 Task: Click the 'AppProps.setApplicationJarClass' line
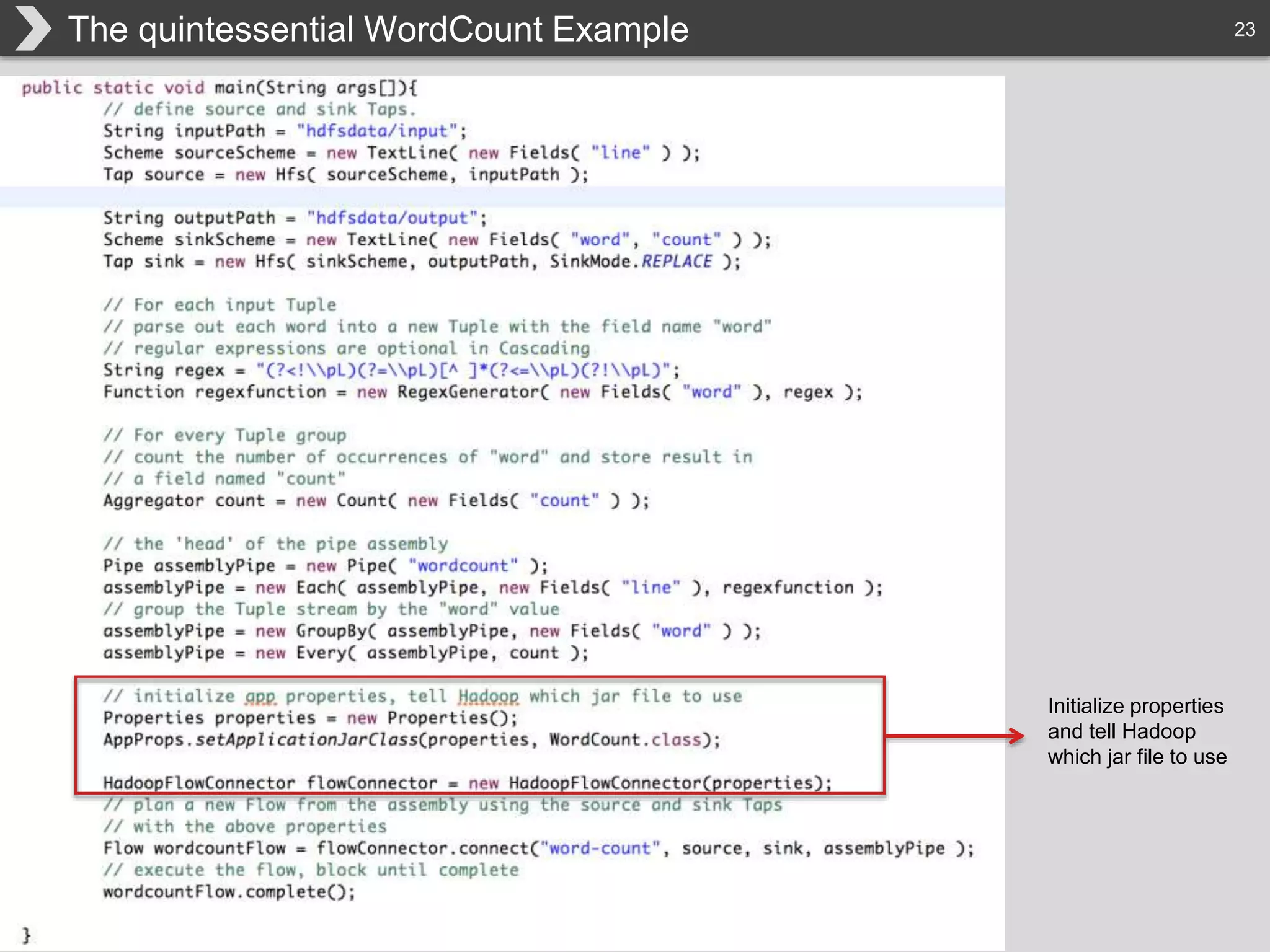[x=412, y=739]
